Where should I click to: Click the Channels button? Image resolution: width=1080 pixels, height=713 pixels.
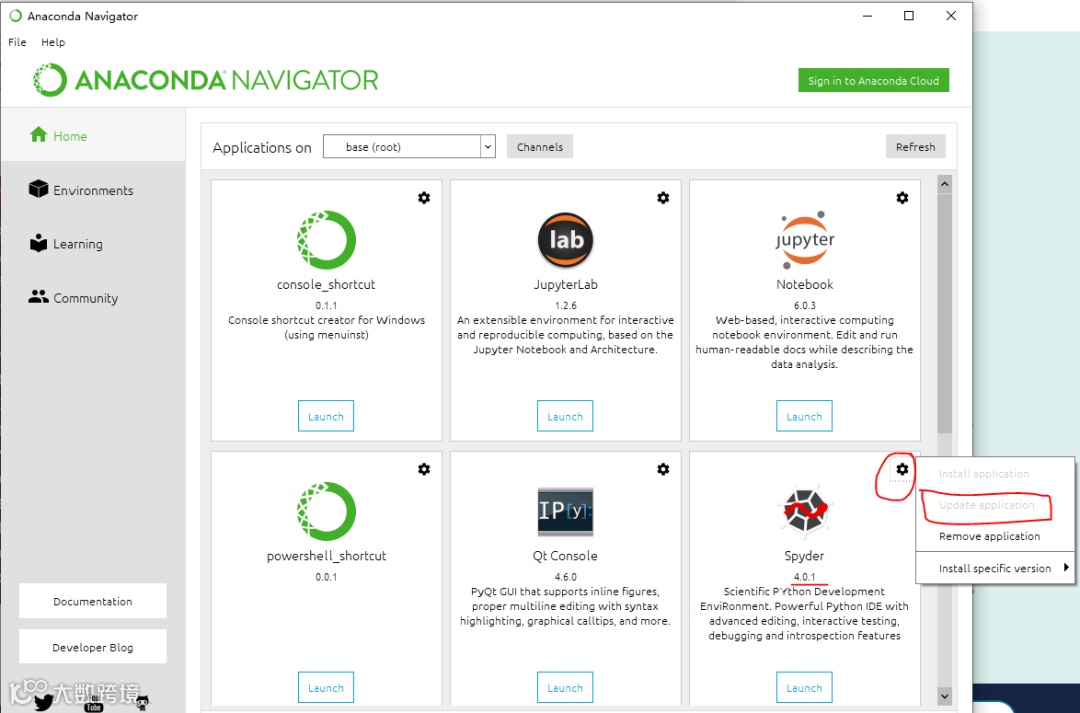(540, 146)
